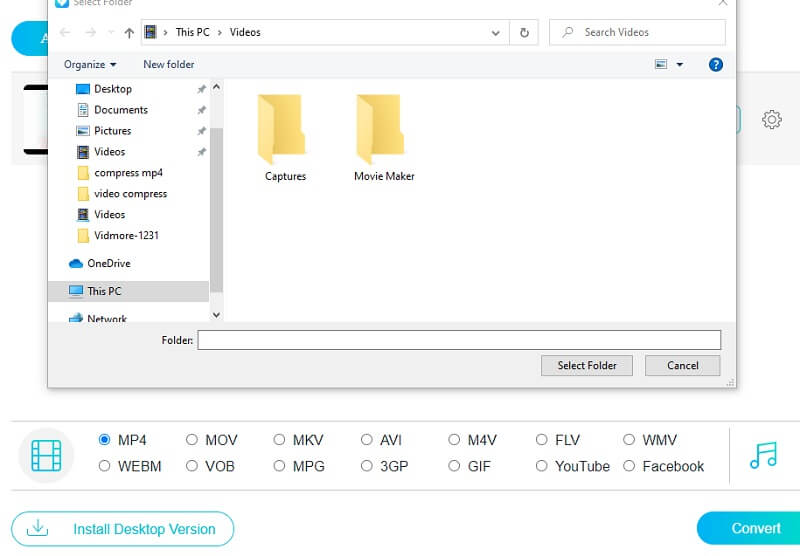Click the video format film icon

click(46, 454)
